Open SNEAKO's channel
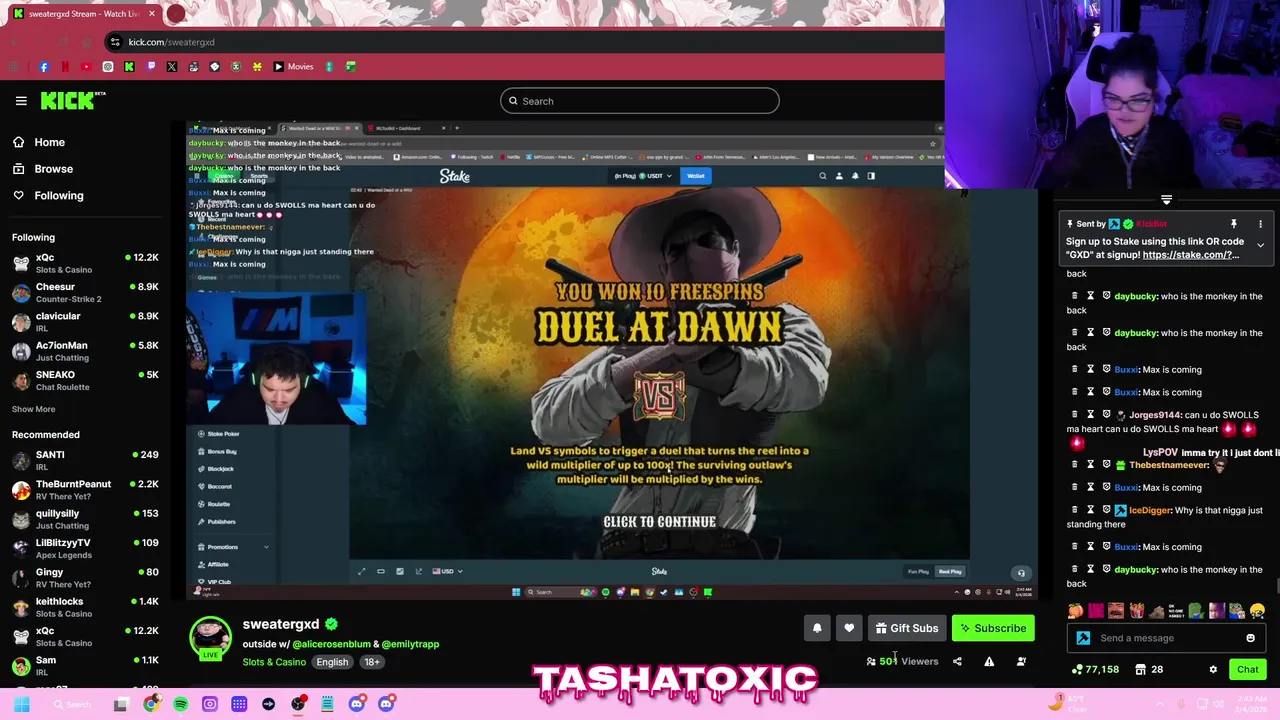Image resolution: width=1280 pixels, height=720 pixels. pos(85,380)
